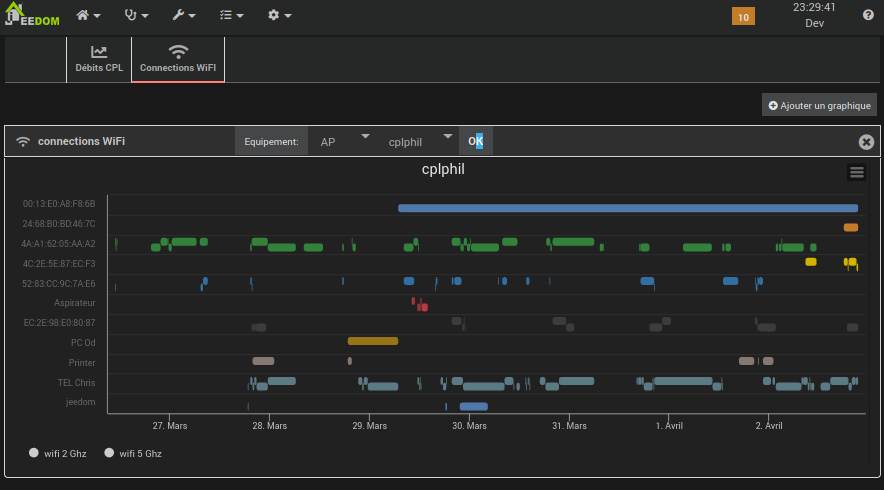The width and height of the screenshot is (884, 490).
Task: Toggle the wifi 5 Ghz legend series
Action: 133,453
